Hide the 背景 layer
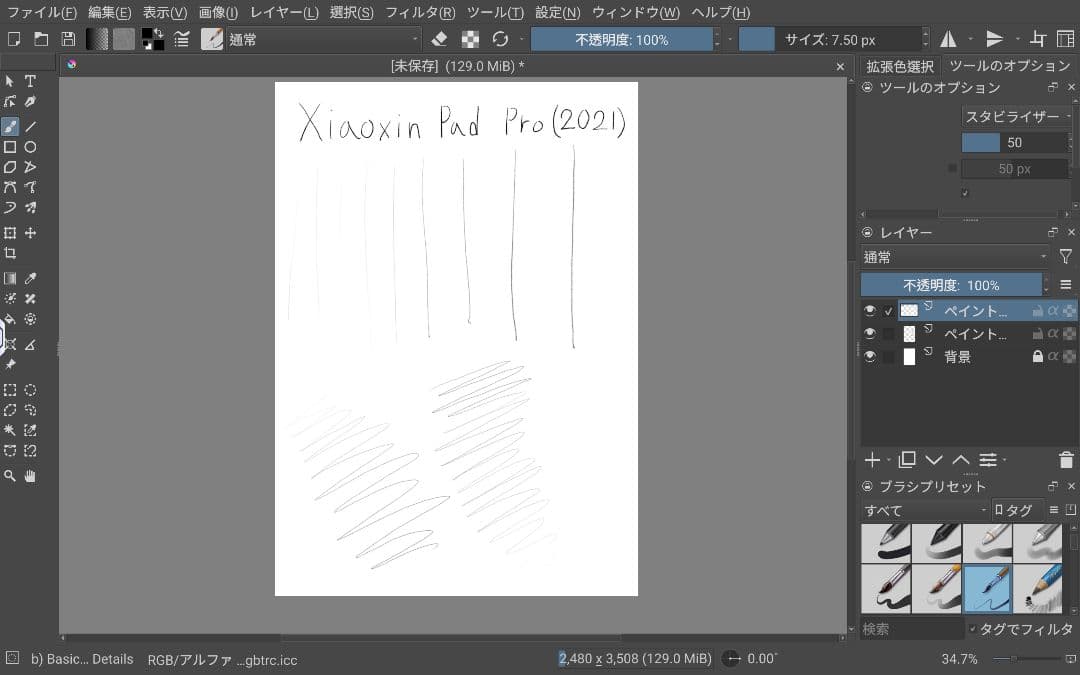This screenshot has height=675, width=1080. pyautogui.click(x=869, y=356)
